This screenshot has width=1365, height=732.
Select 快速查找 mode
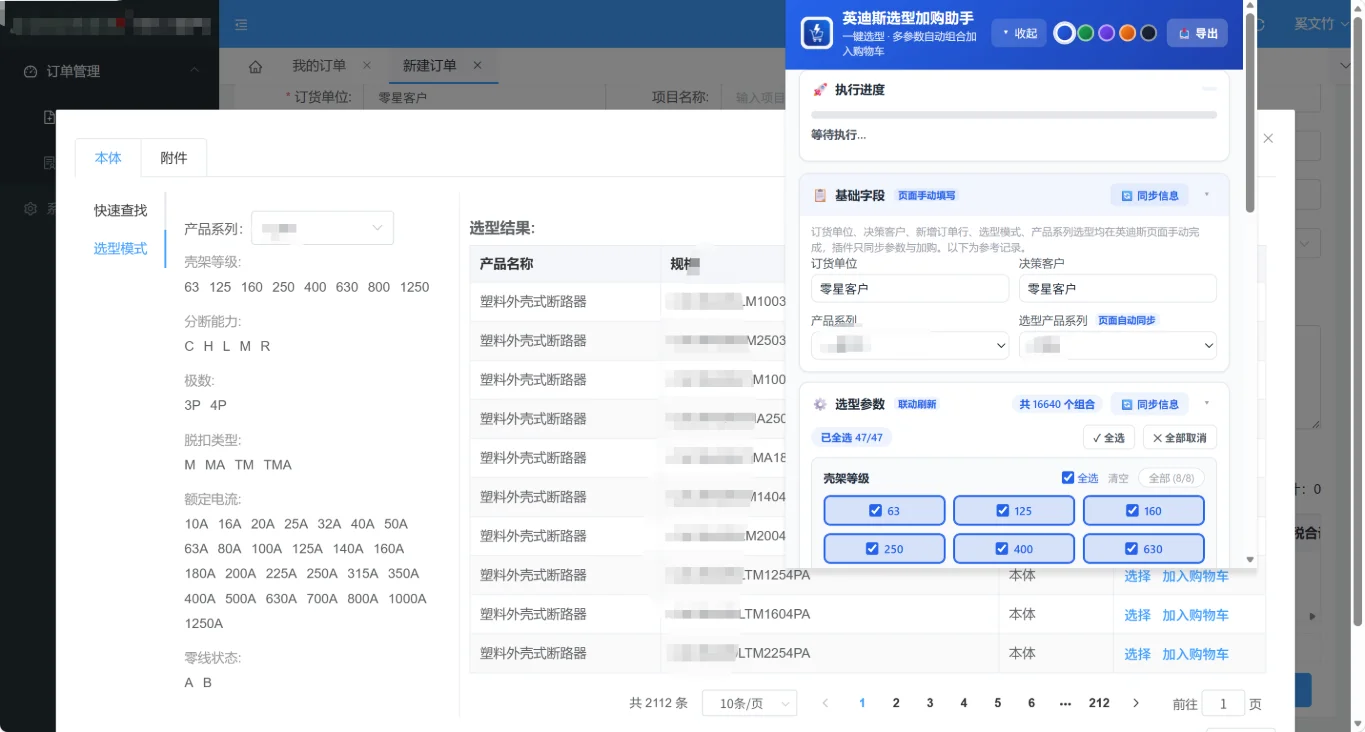(120, 210)
